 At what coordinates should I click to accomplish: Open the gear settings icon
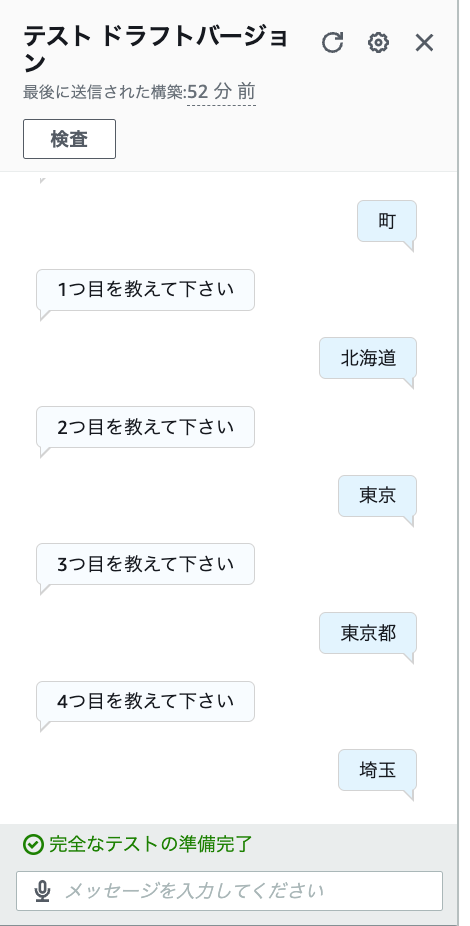[378, 43]
